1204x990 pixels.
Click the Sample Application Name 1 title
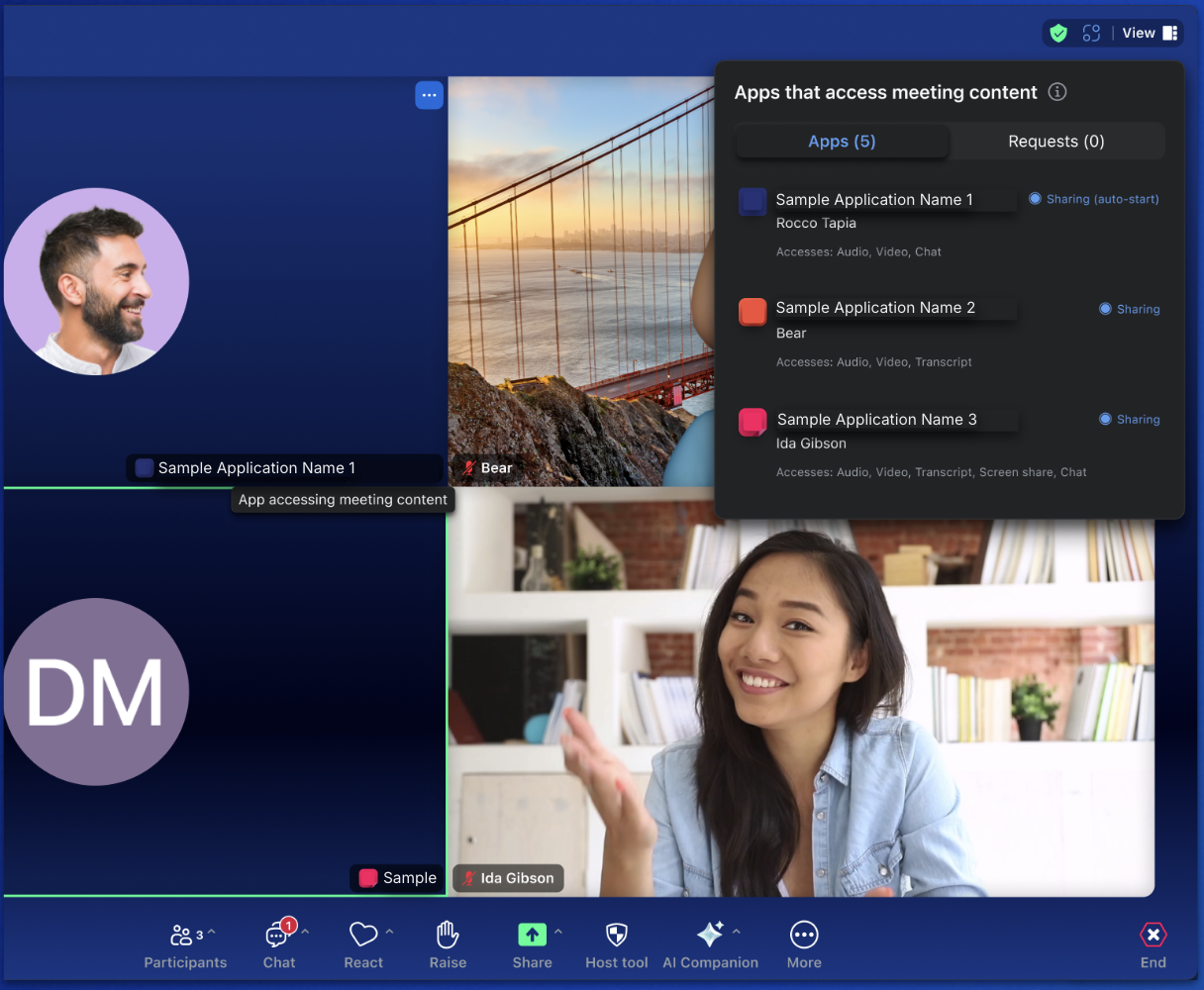(874, 200)
